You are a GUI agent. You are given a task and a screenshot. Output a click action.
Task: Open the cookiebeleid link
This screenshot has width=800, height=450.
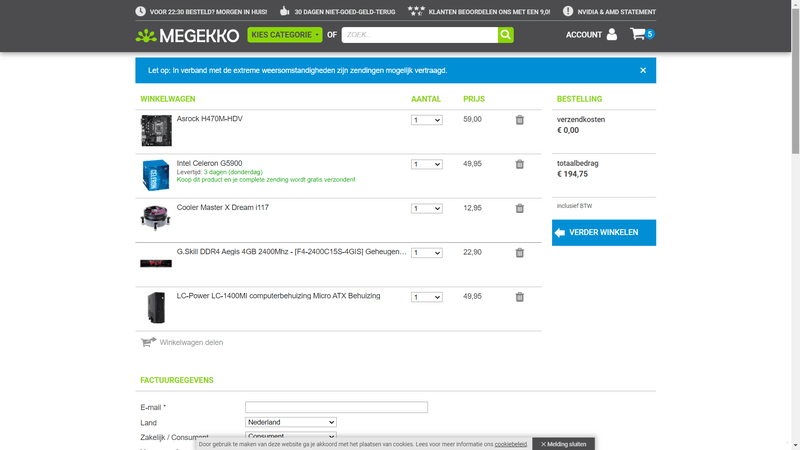tap(511, 444)
